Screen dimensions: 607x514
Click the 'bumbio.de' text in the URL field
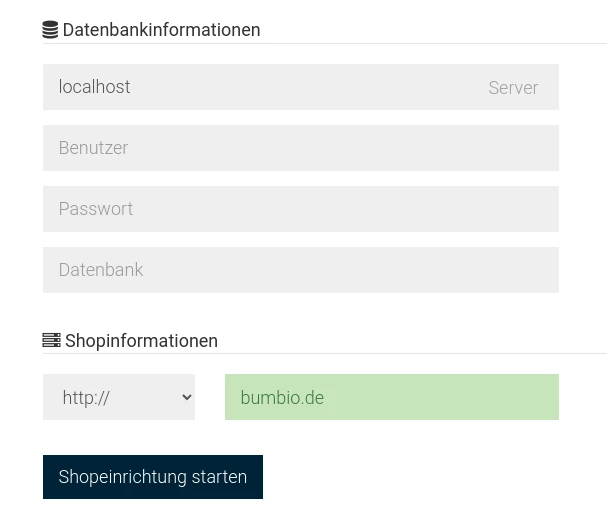(x=282, y=397)
